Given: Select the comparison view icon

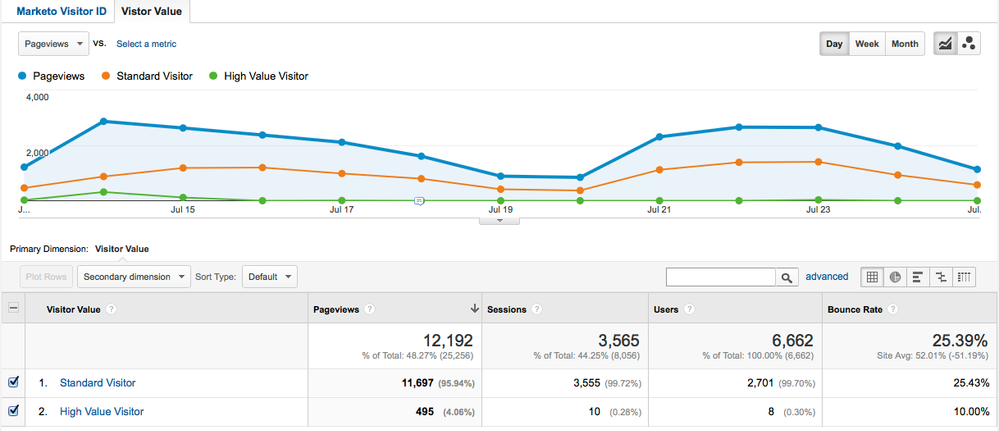Looking at the screenshot, I should point(941,277).
